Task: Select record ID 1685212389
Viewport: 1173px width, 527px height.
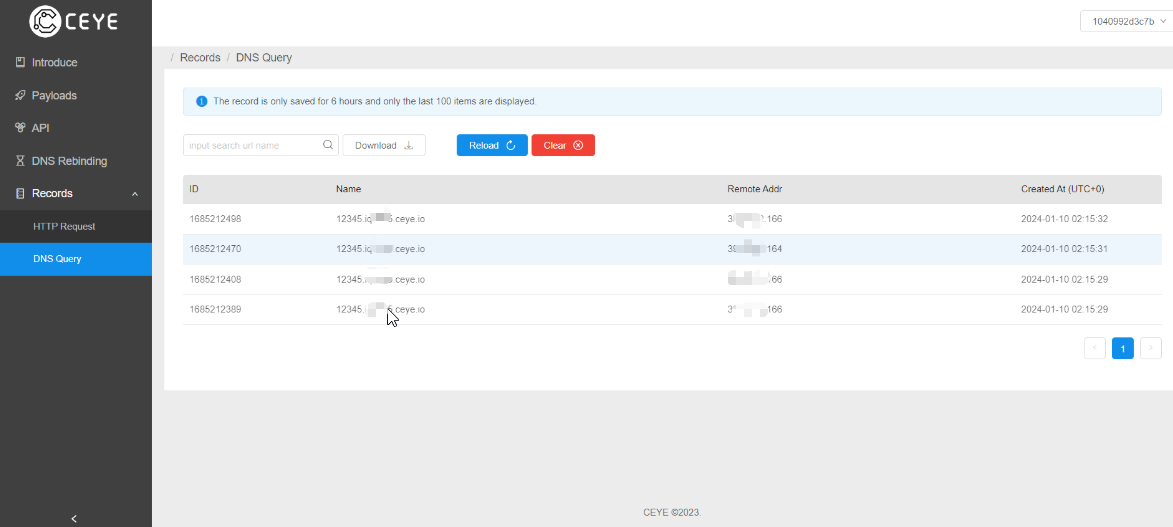Action: pos(215,309)
